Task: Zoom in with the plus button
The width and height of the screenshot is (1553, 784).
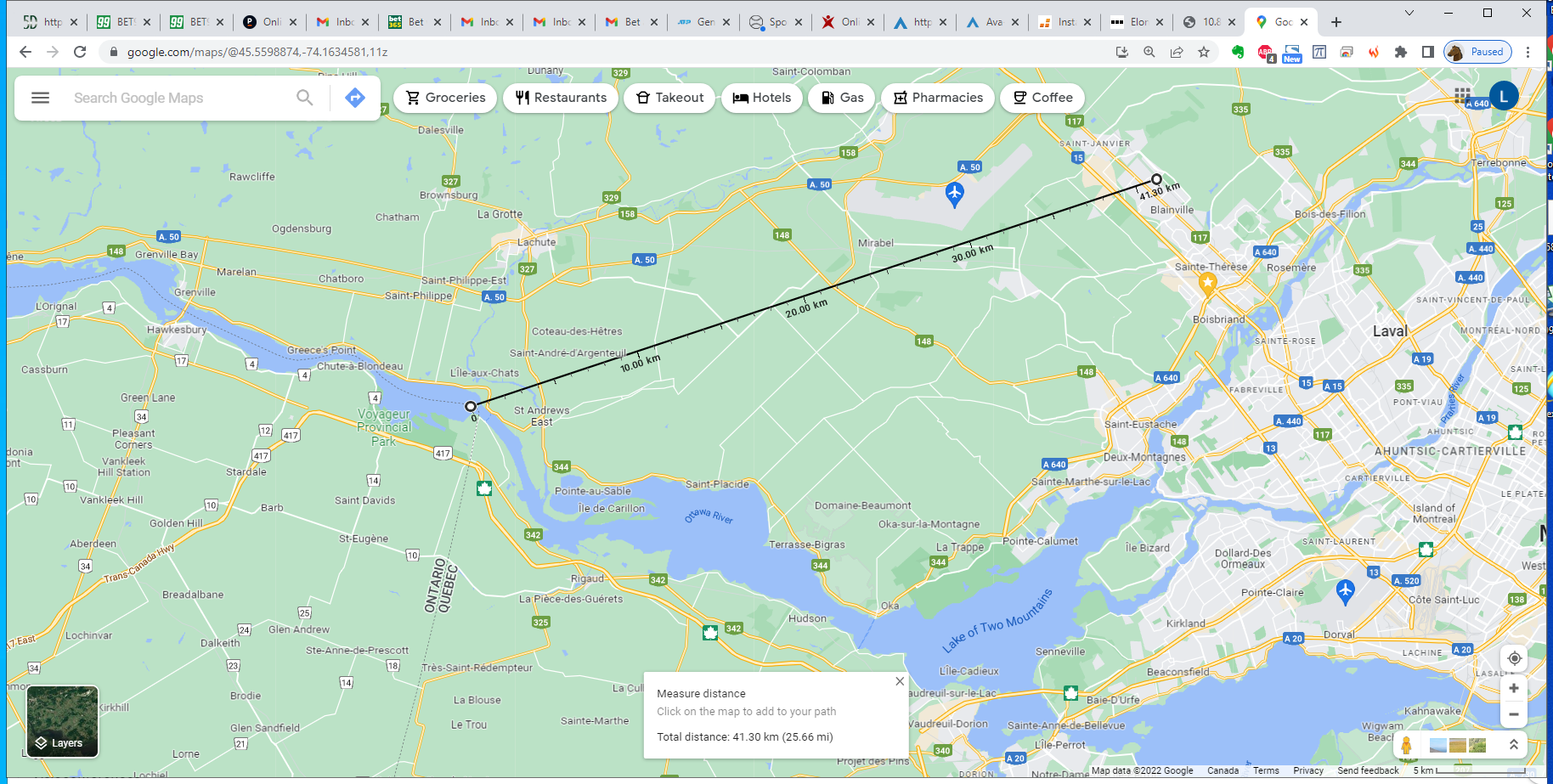Action: (1514, 688)
